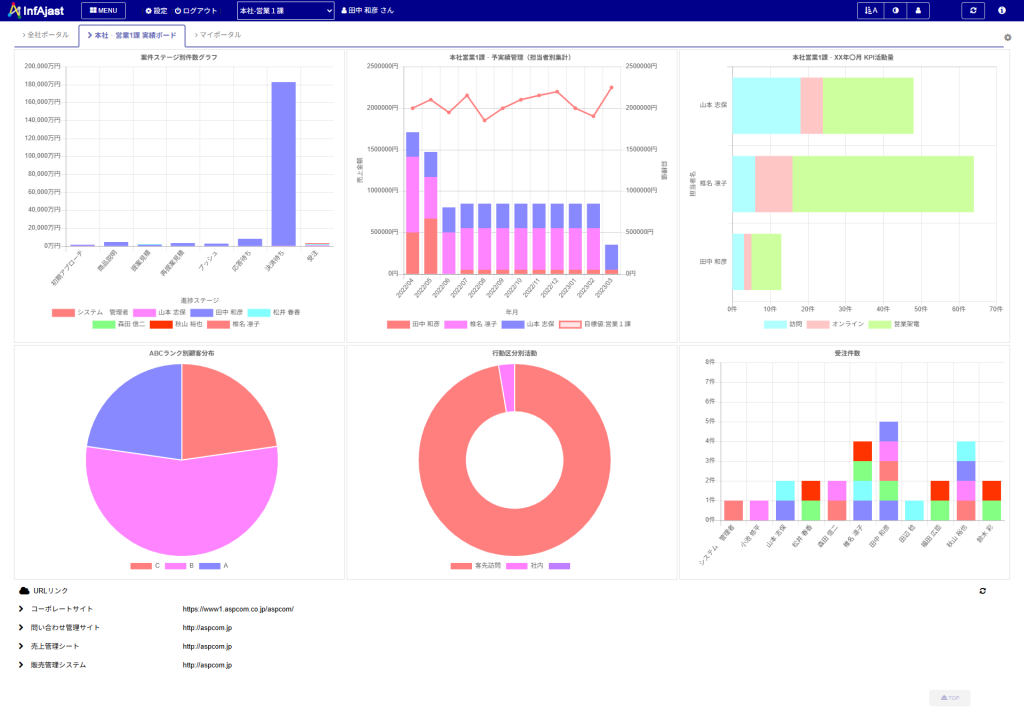Viewport: 1024px width, 709px height.
Task: Click the info icon in header
Action: tap(1002, 10)
